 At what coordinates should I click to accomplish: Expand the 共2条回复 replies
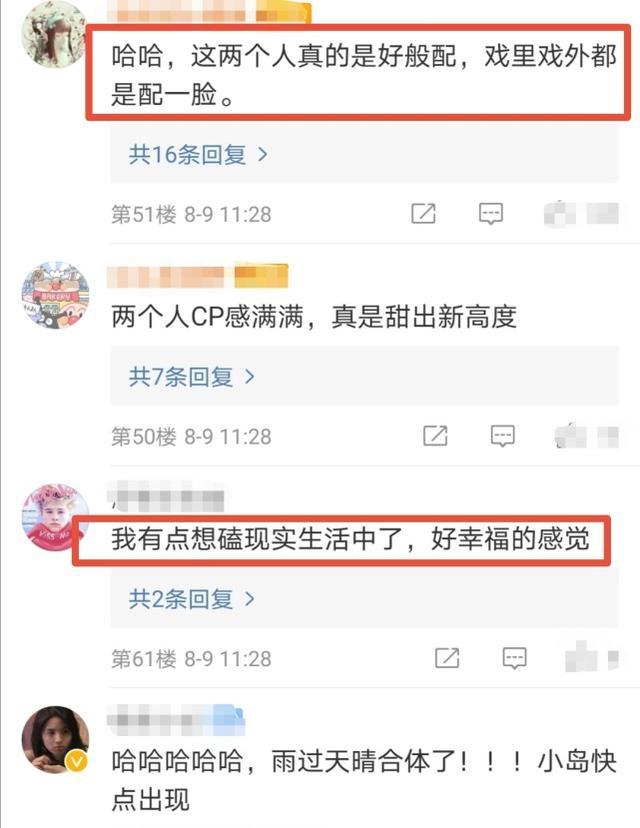click(192, 599)
